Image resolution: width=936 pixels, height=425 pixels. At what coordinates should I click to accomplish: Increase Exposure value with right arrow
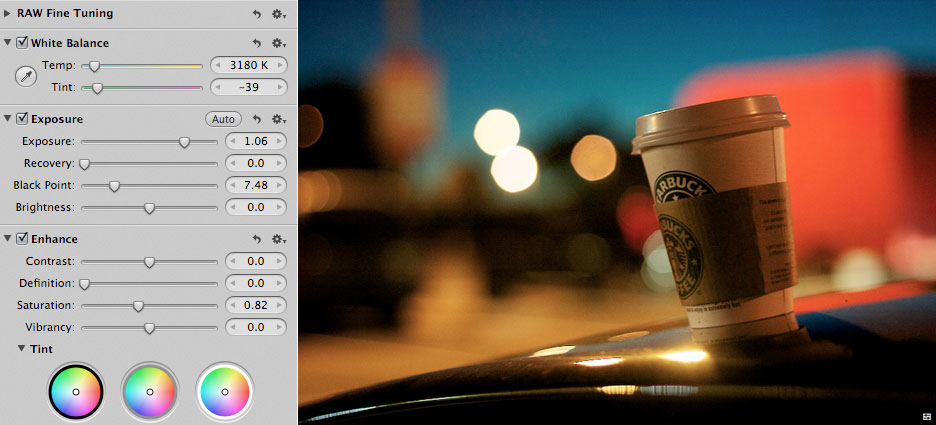pyautogui.click(x=279, y=141)
